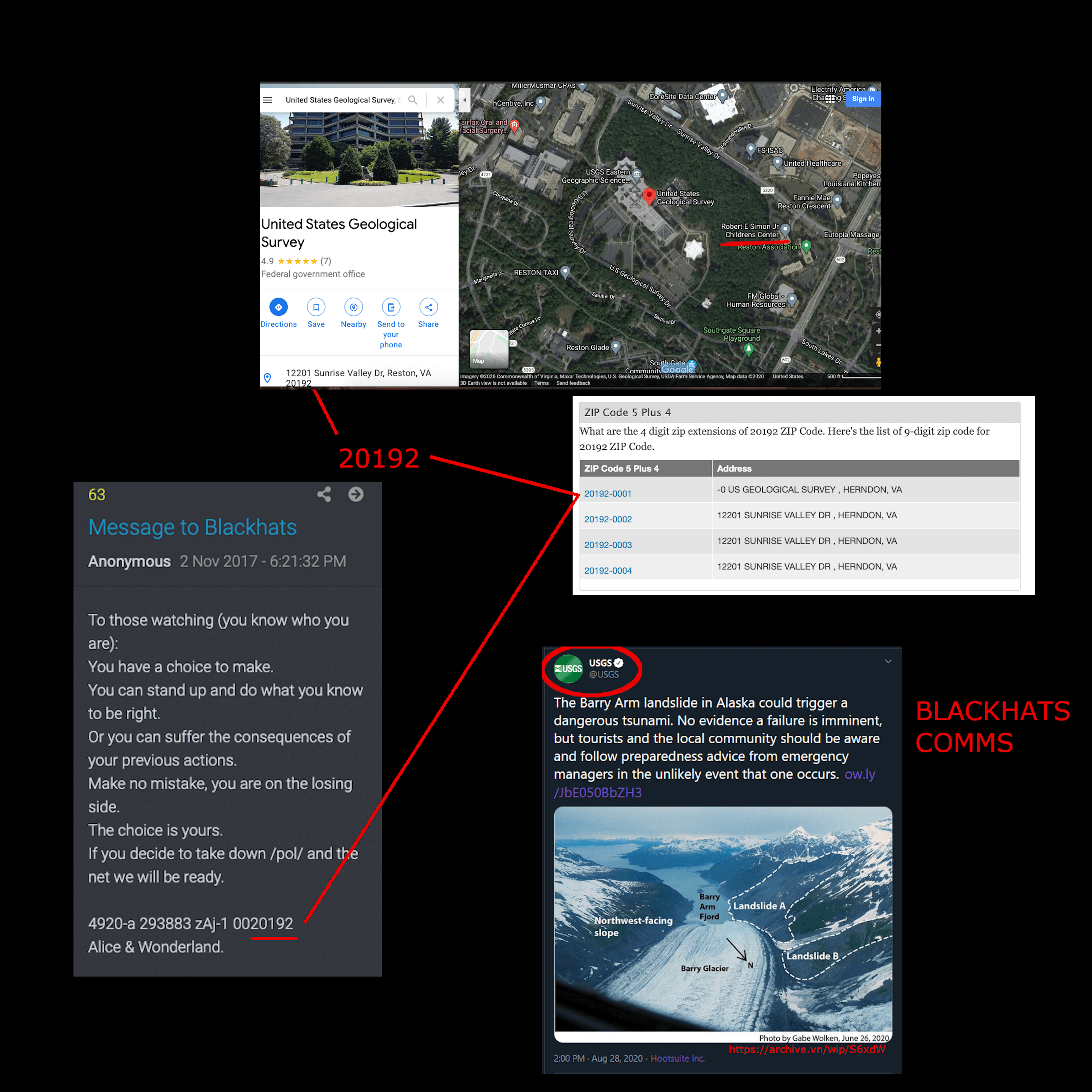Screen dimensions: 1092x1092
Task: Click the Message to Blackhats title
Action: pyautogui.click(x=192, y=527)
